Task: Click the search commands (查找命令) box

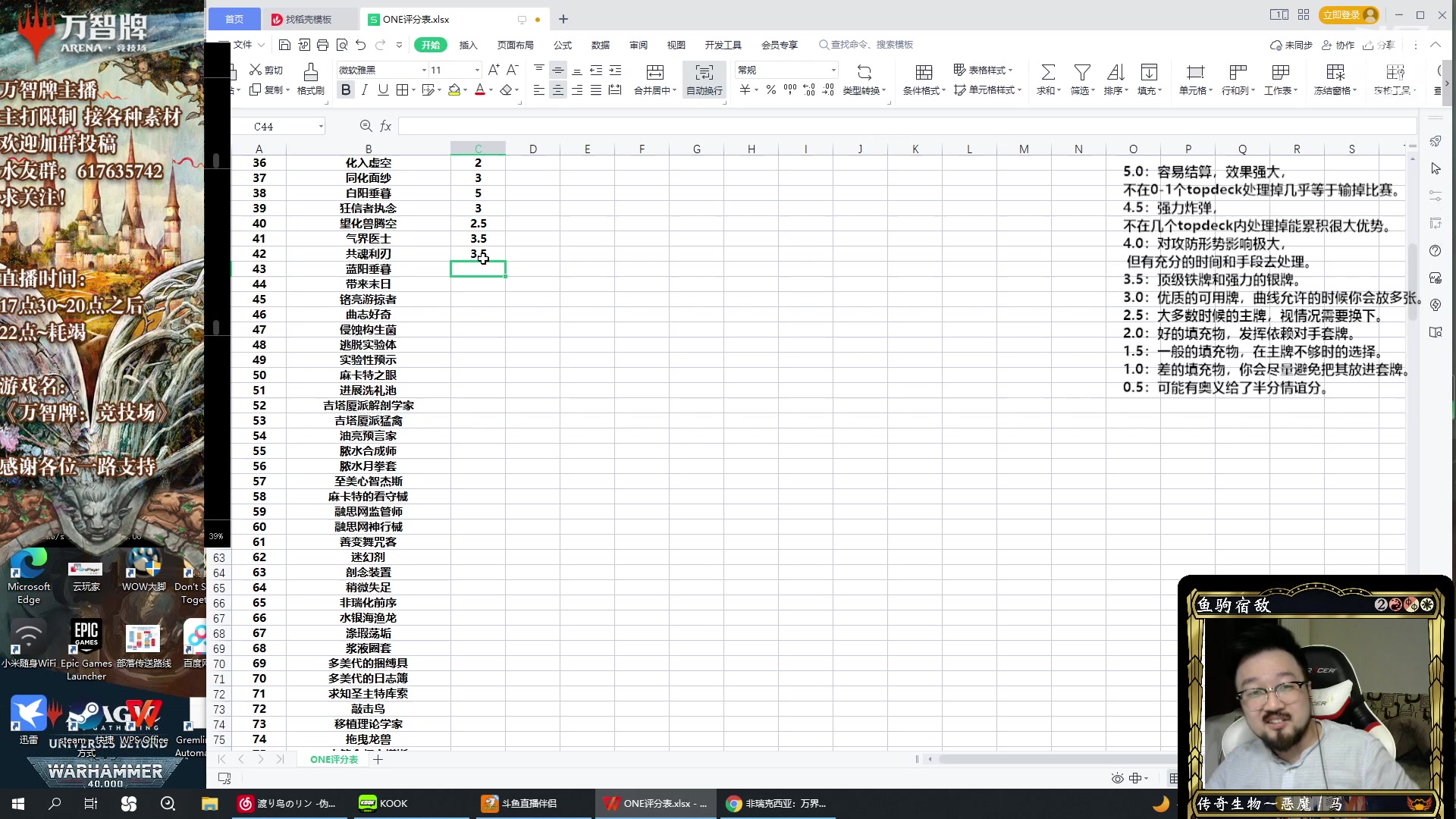Action: pos(867,45)
